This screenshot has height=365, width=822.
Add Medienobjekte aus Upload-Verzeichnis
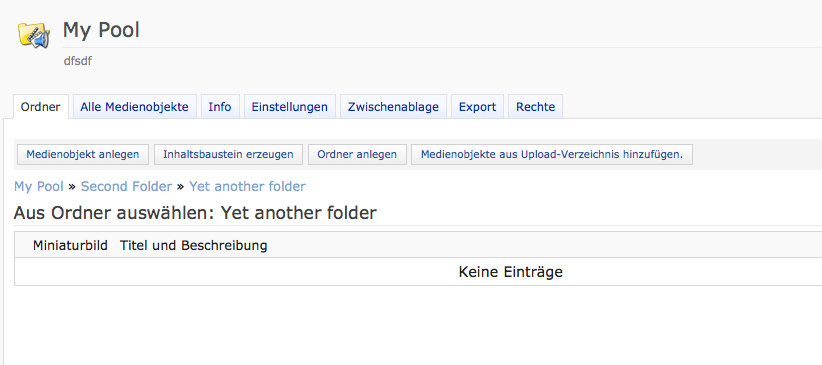point(551,155)
